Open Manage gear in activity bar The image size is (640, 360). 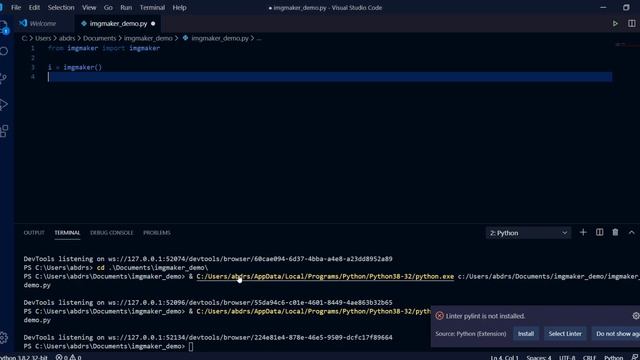coord(4,338)
